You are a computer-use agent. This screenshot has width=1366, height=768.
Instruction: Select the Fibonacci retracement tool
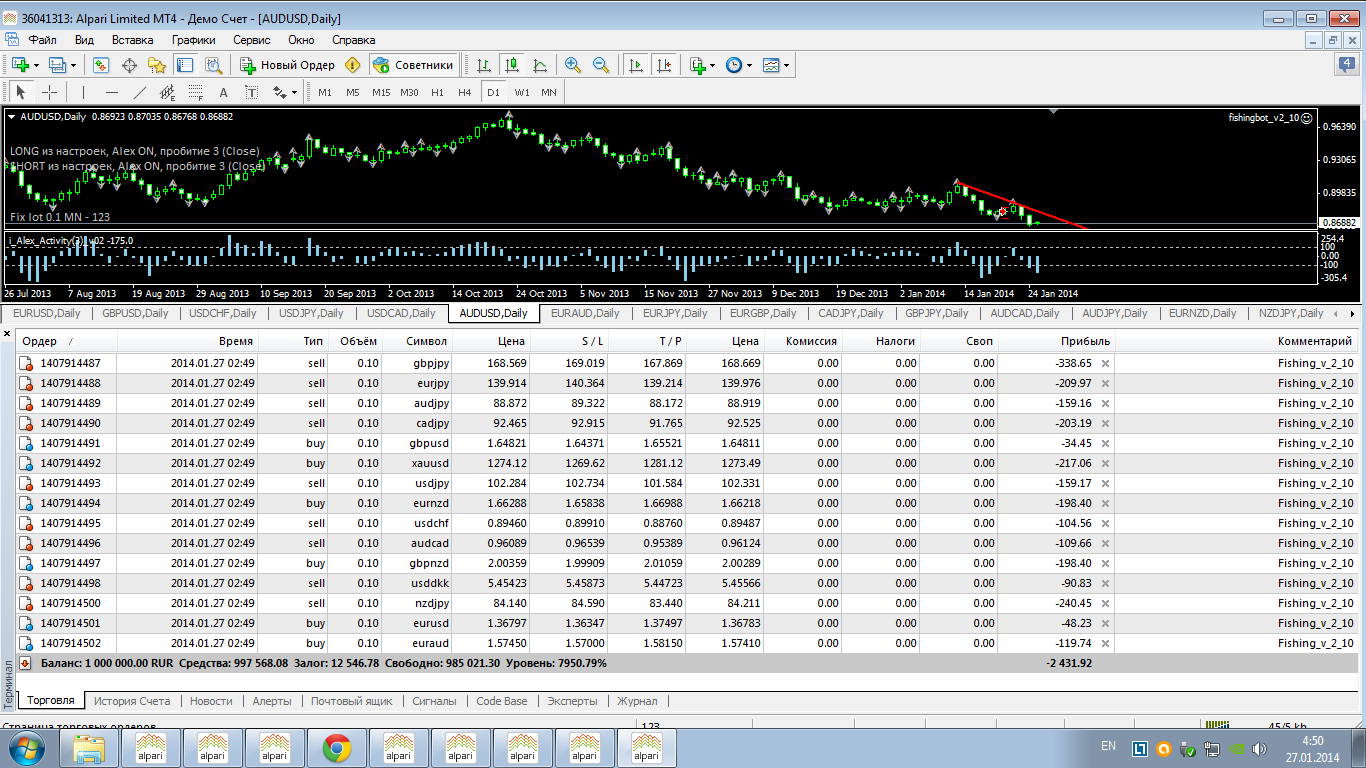click(195, 92)
